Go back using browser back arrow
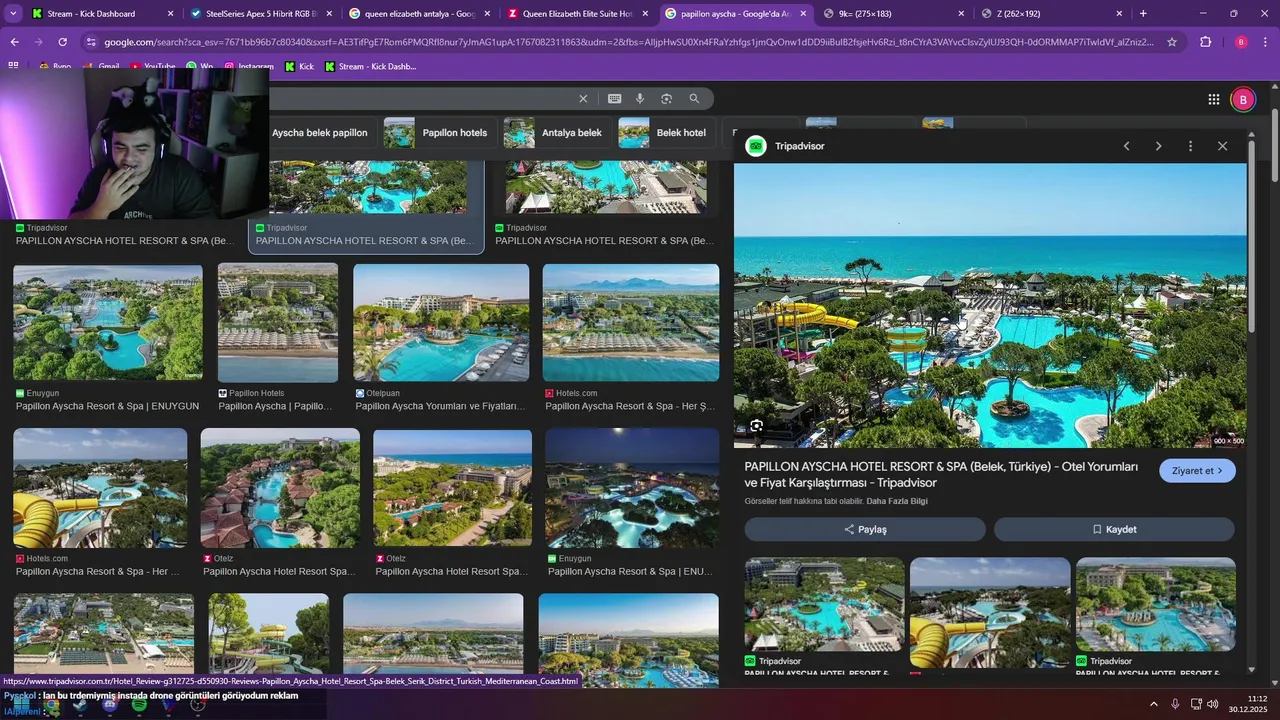The image size is (1280, 720). (x=14, y=42)
